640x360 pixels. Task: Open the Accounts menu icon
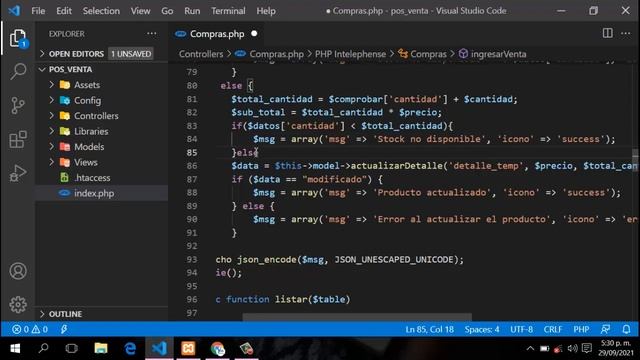click(x=18, y=271)
